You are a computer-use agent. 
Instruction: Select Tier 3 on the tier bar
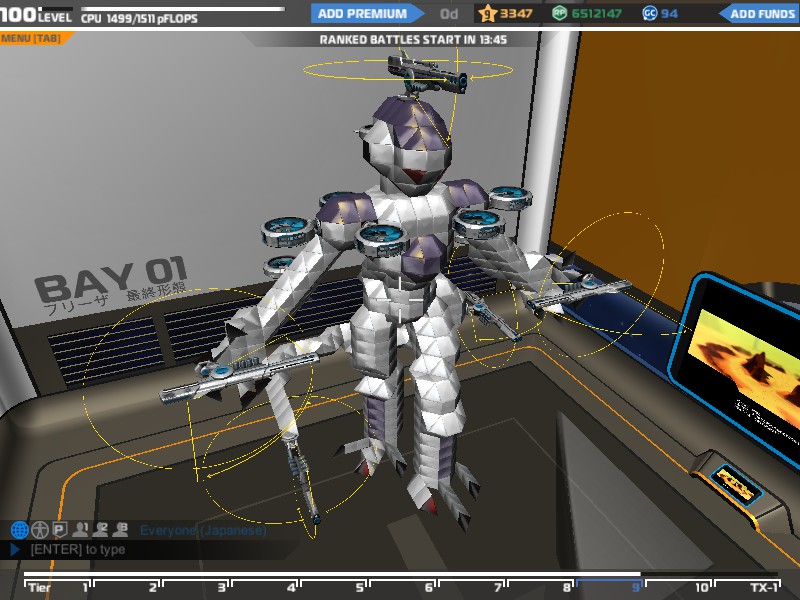196,587
